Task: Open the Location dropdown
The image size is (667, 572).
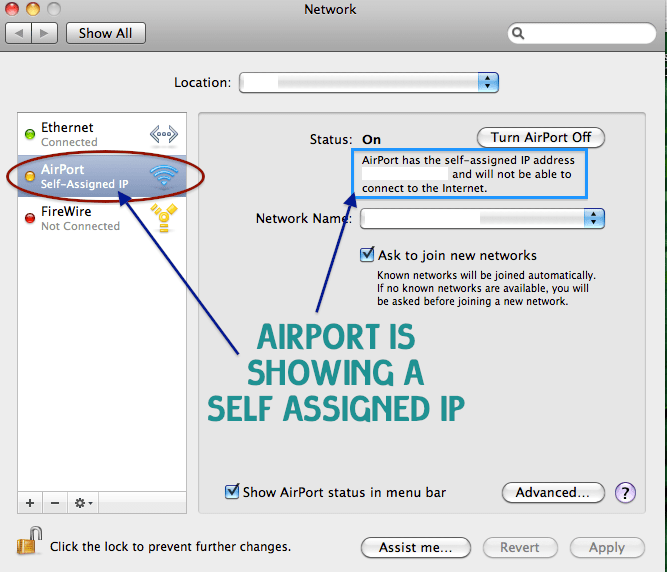Action: (368, 83)
